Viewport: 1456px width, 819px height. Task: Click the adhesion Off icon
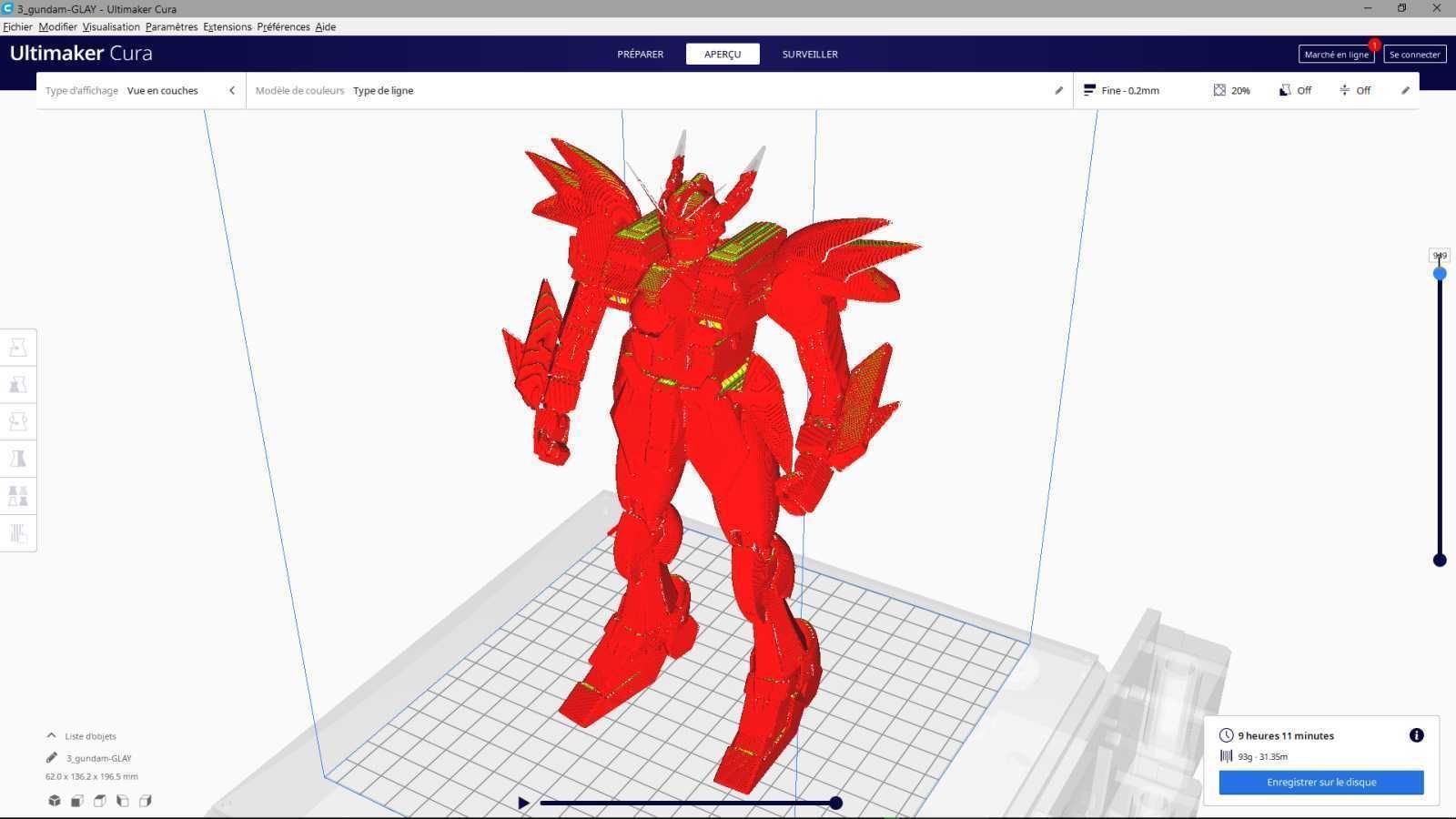click(x=1344, y=90)
